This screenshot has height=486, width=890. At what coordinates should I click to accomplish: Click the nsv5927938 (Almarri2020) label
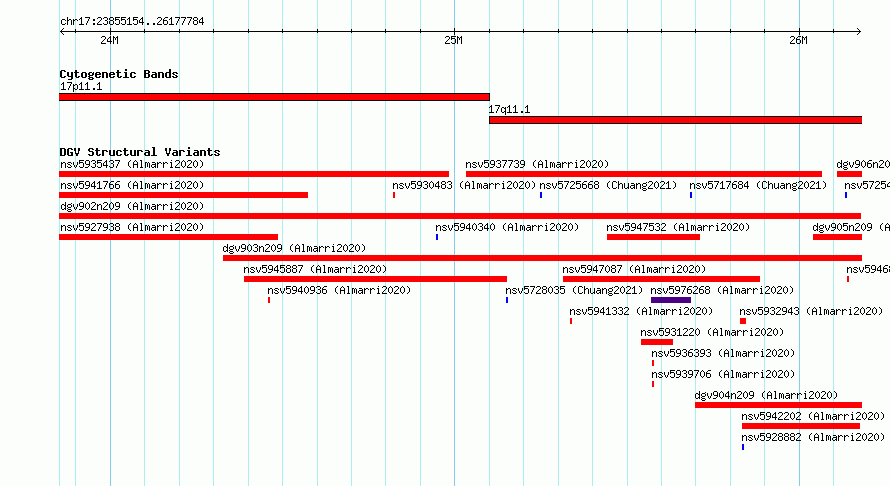coord(132,227)
